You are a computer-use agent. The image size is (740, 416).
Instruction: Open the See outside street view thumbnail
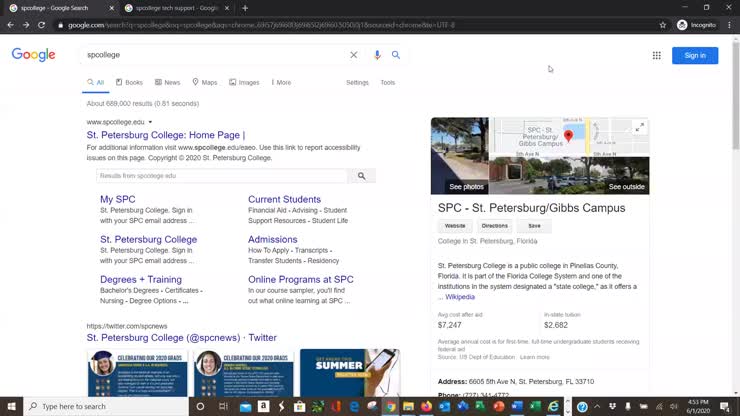point(569,176)
